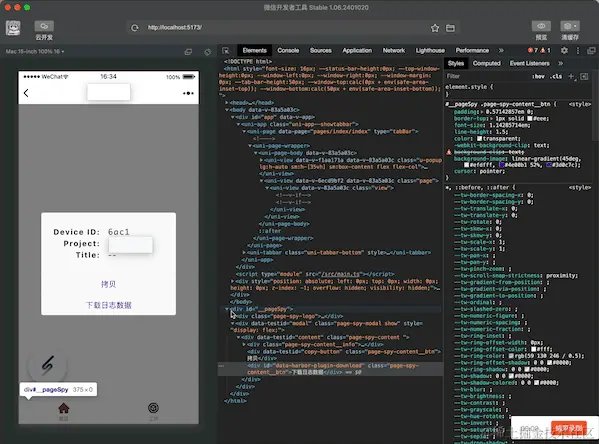
Task: Tap the floating PageSpy logo button
Action: pos(48,366)
